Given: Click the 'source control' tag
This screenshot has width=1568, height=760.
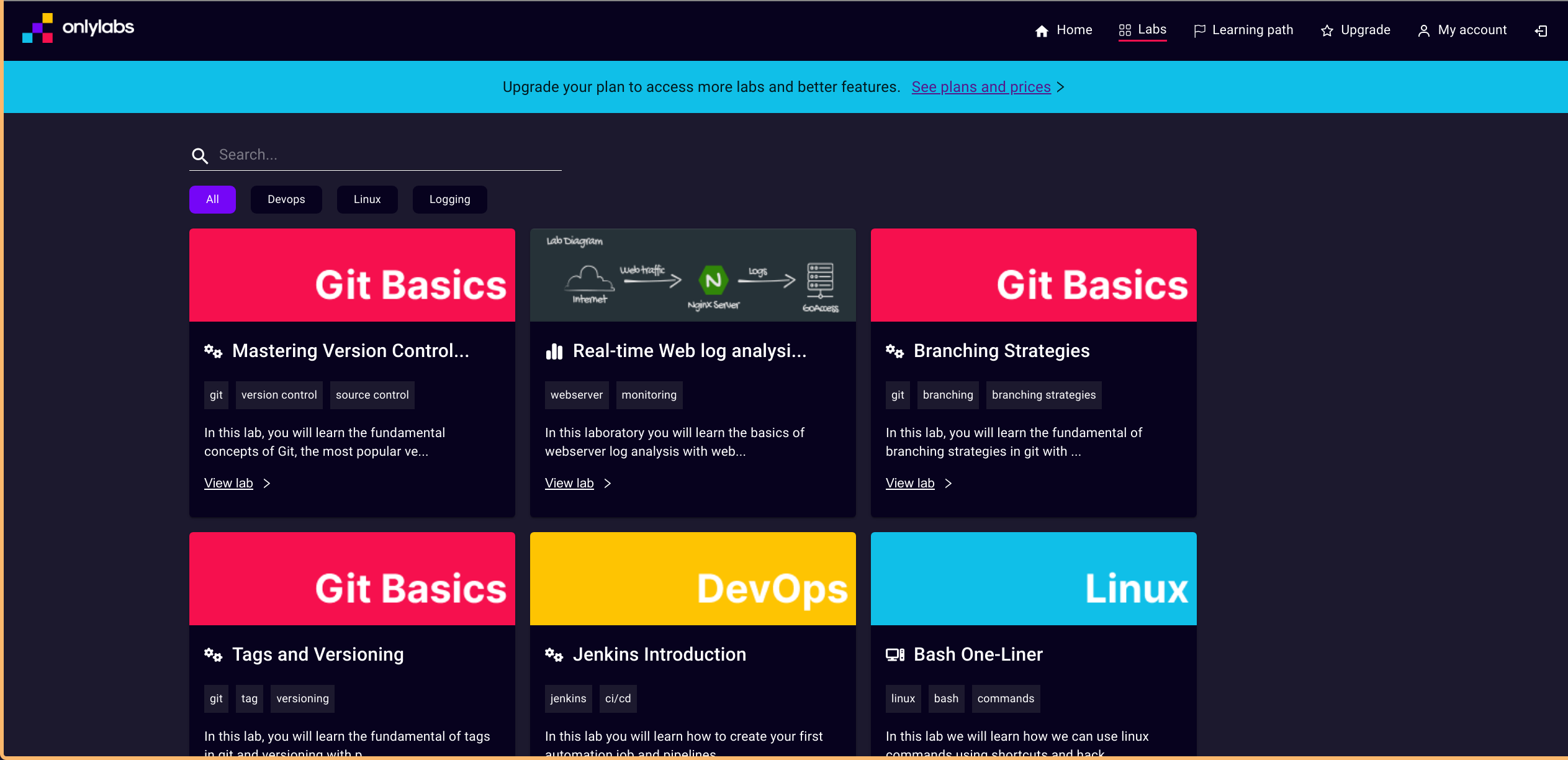Looking at the screenshot, I should tap(372, 395).
